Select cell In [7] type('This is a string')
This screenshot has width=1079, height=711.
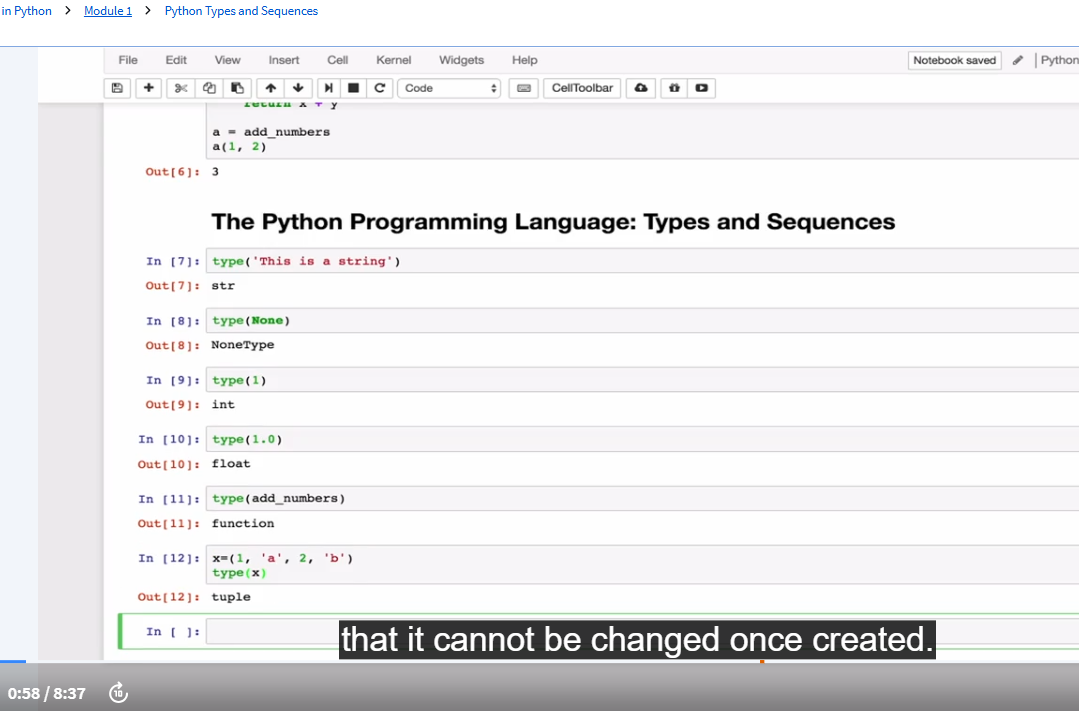(642, 261)
